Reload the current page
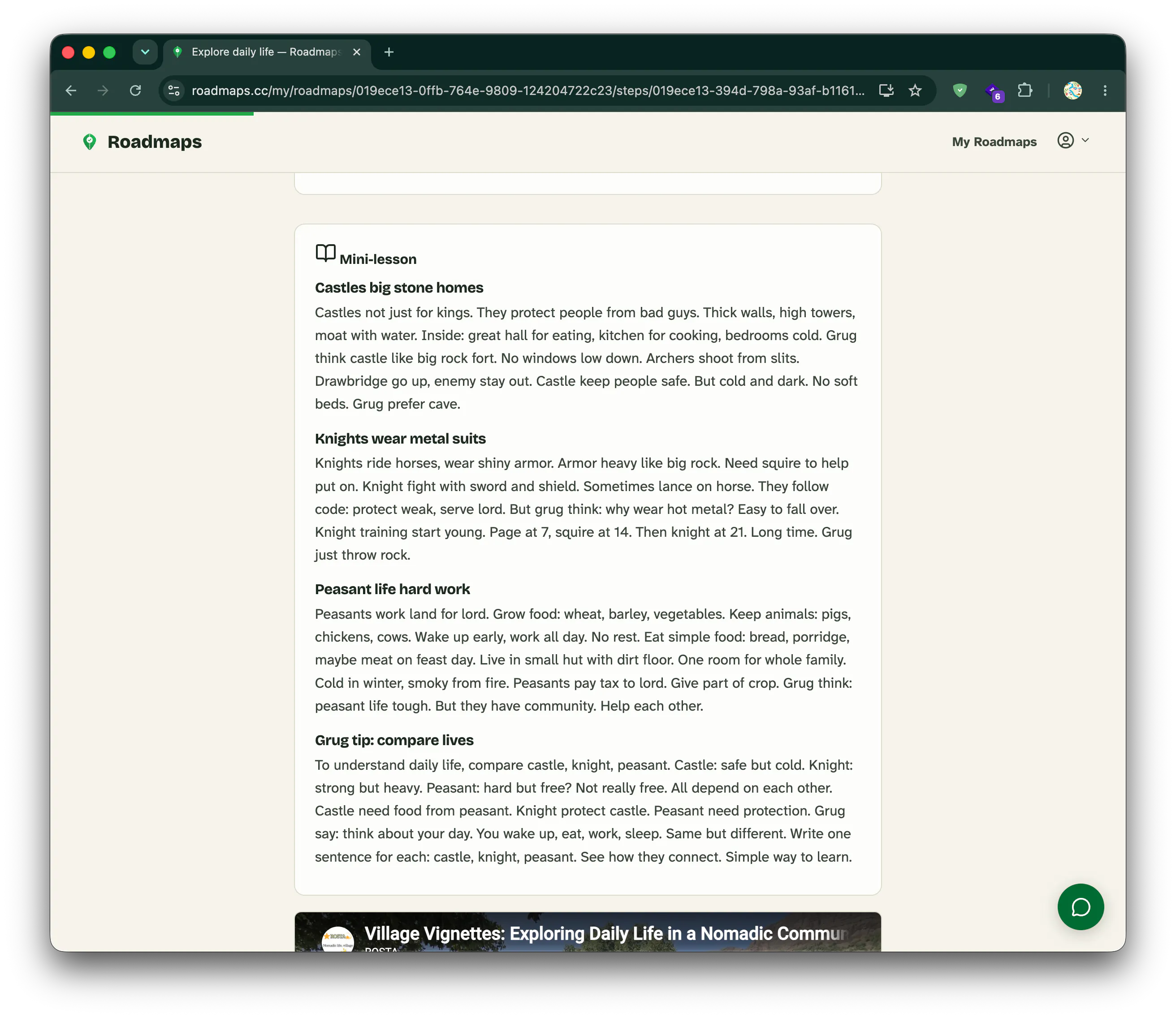 tap(135, 91)
